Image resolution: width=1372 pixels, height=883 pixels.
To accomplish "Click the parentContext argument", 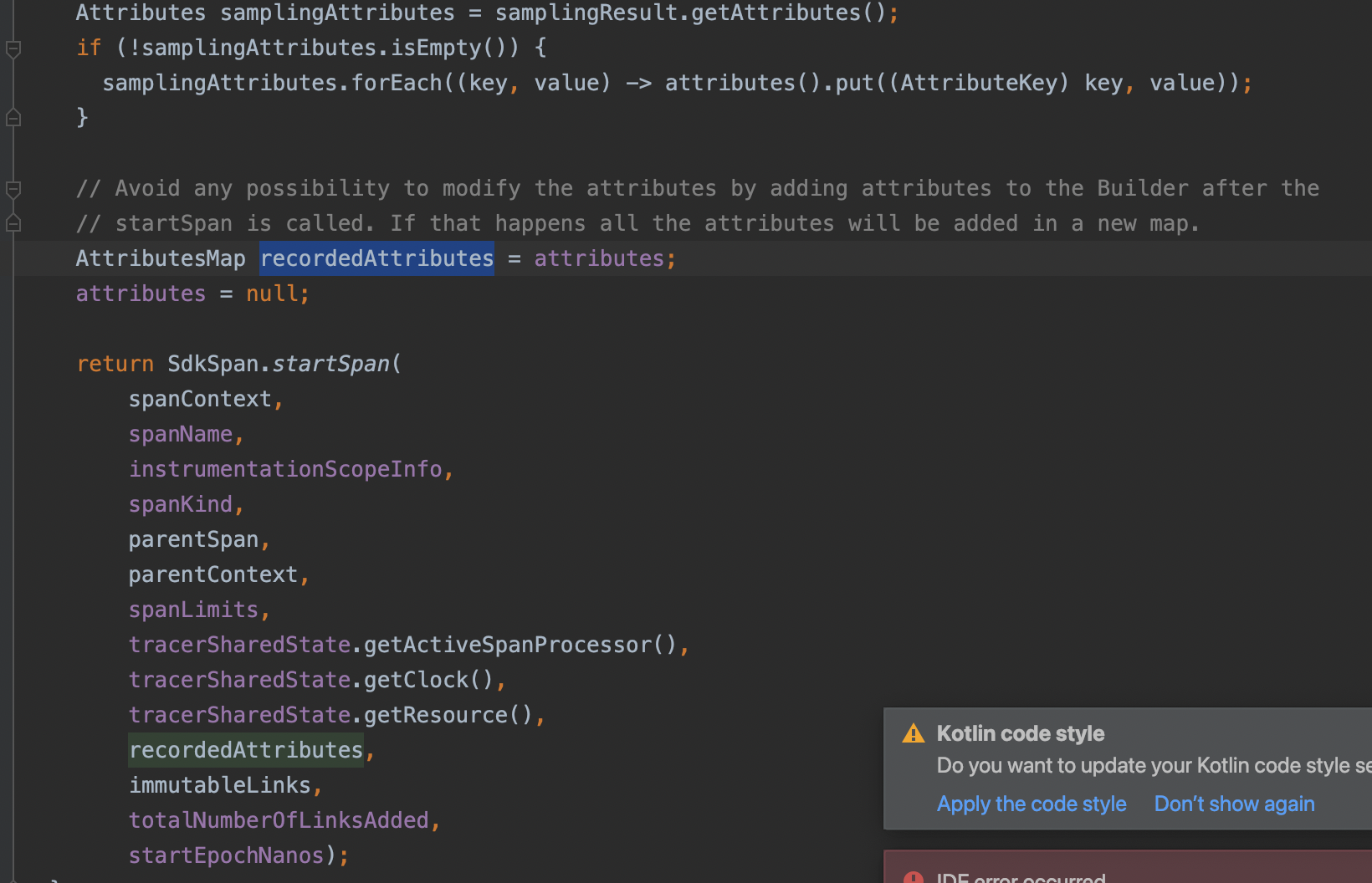I will [x=213, y=574].
